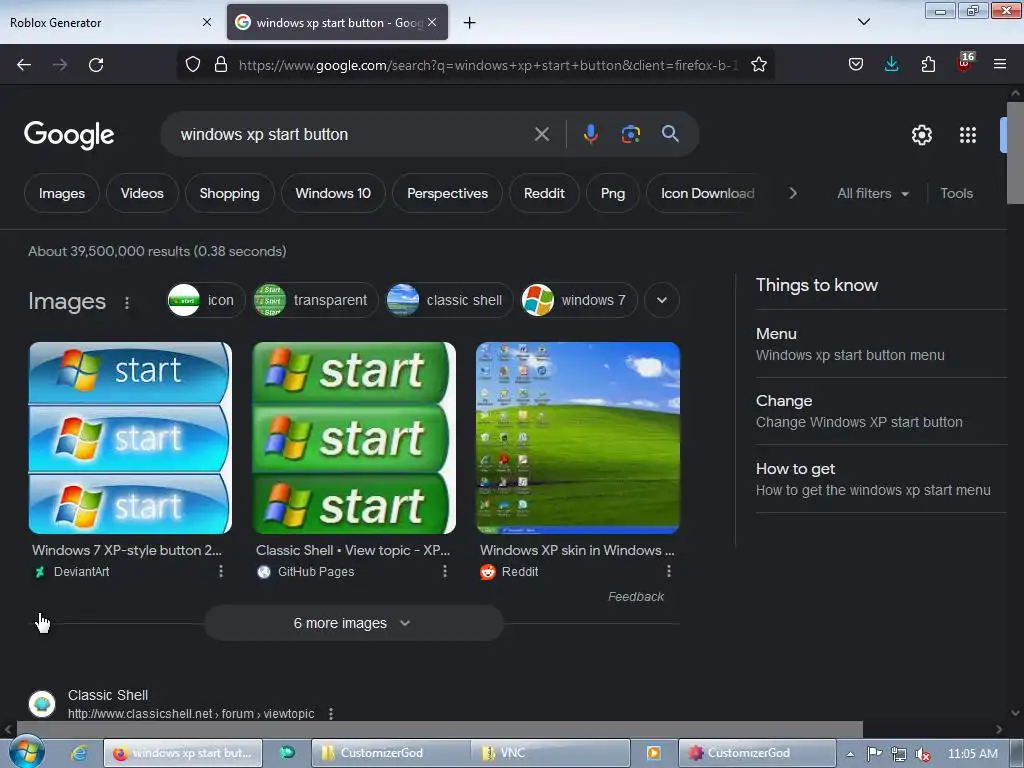Screen dimensions: 1024x768
Task: Submit search with the magnifier icon
Action: pos(670,134)
